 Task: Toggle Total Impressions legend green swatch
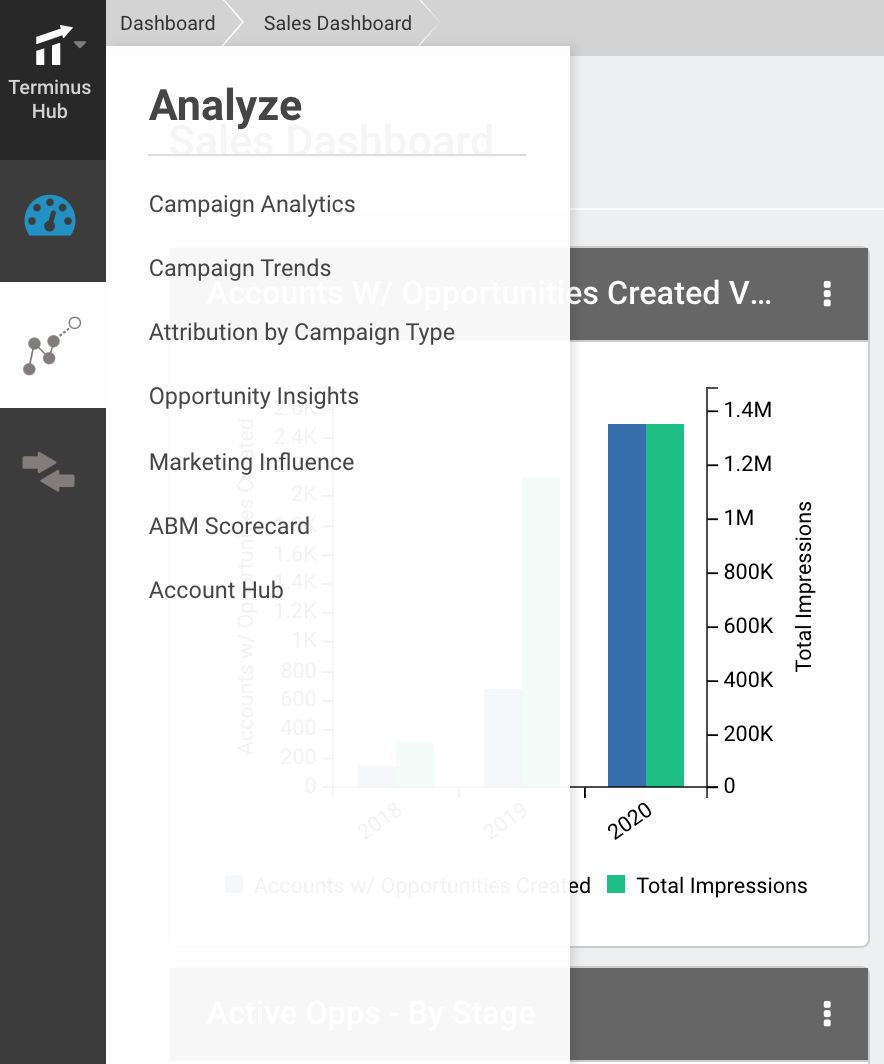[x=615, y=884]
